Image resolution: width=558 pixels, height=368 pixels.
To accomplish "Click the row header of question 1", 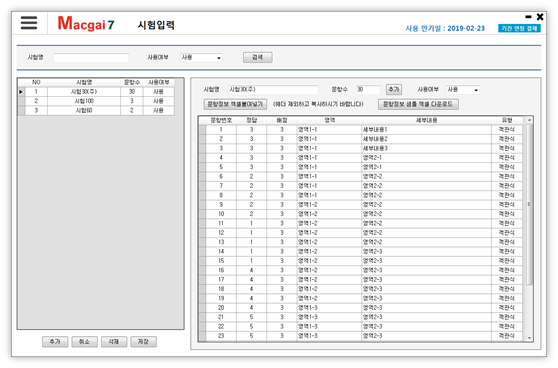I will (x=202, y=130).
